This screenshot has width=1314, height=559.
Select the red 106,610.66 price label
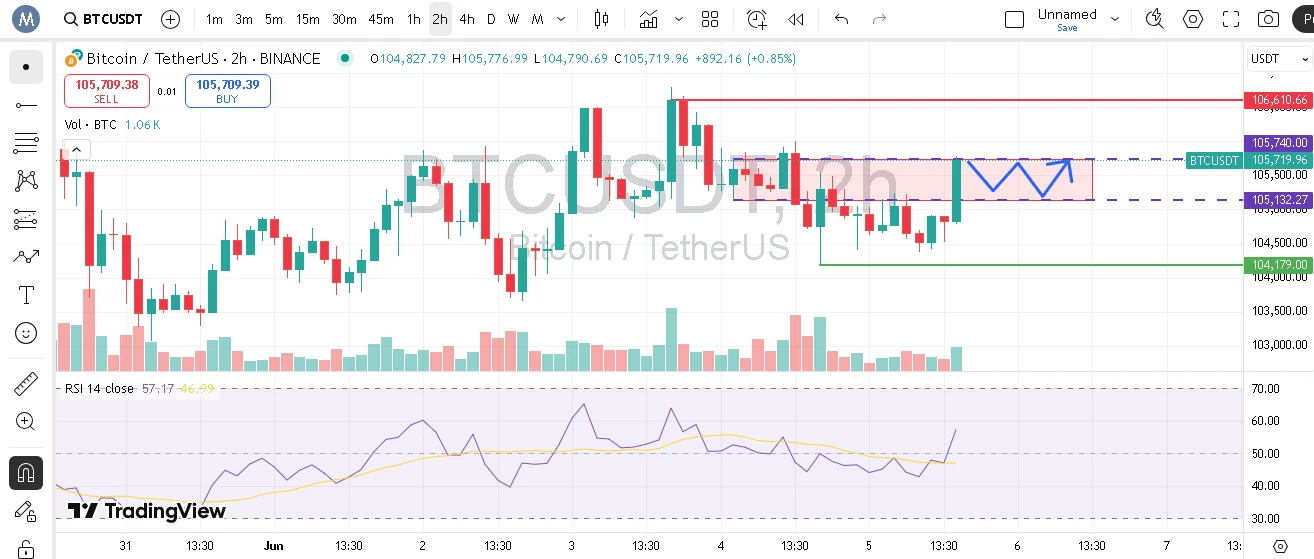pyautogui.click(x=1279, y=100)
